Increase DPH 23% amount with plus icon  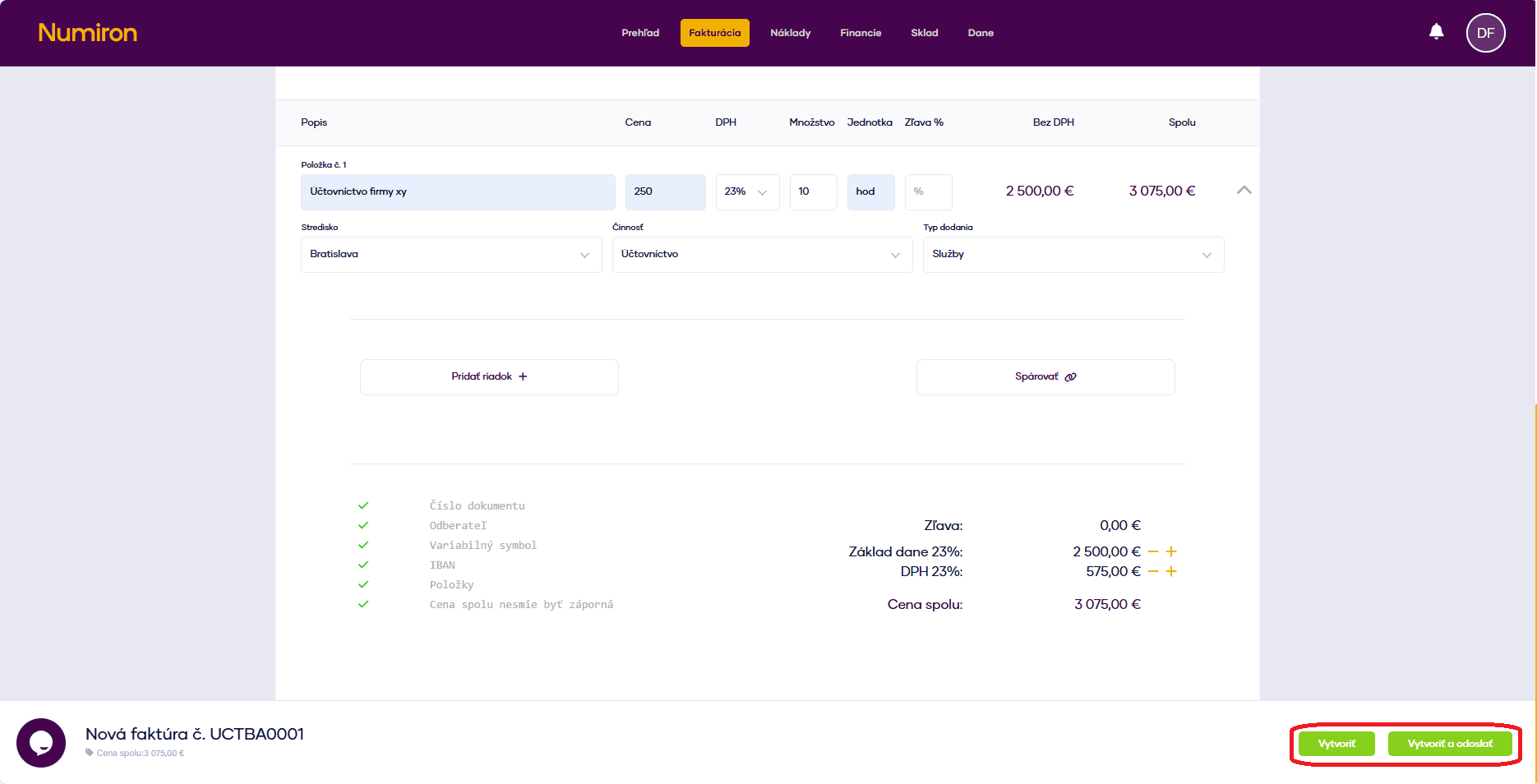coord(1171,571)
